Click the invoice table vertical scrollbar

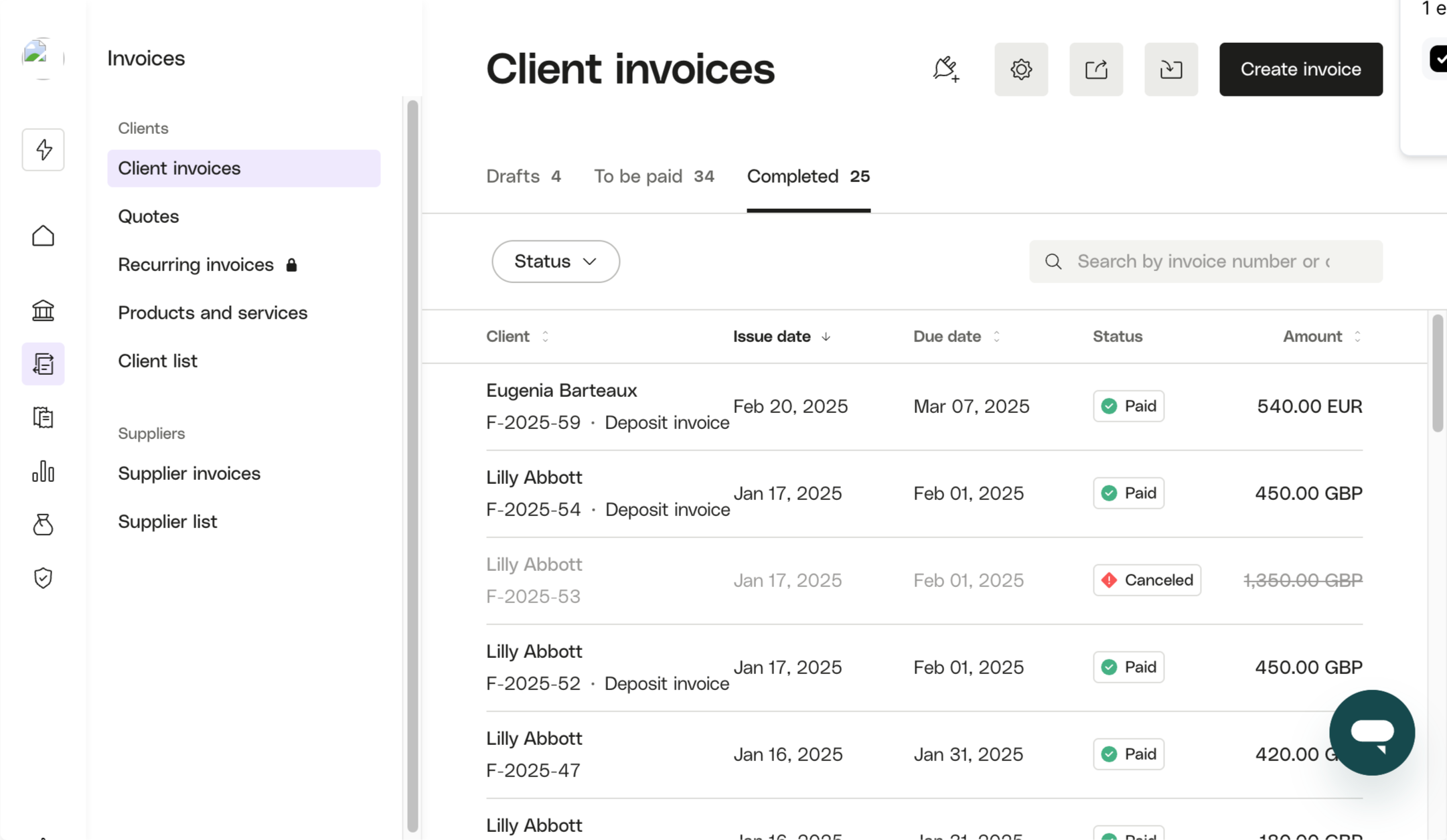[x=1437, y=375]
